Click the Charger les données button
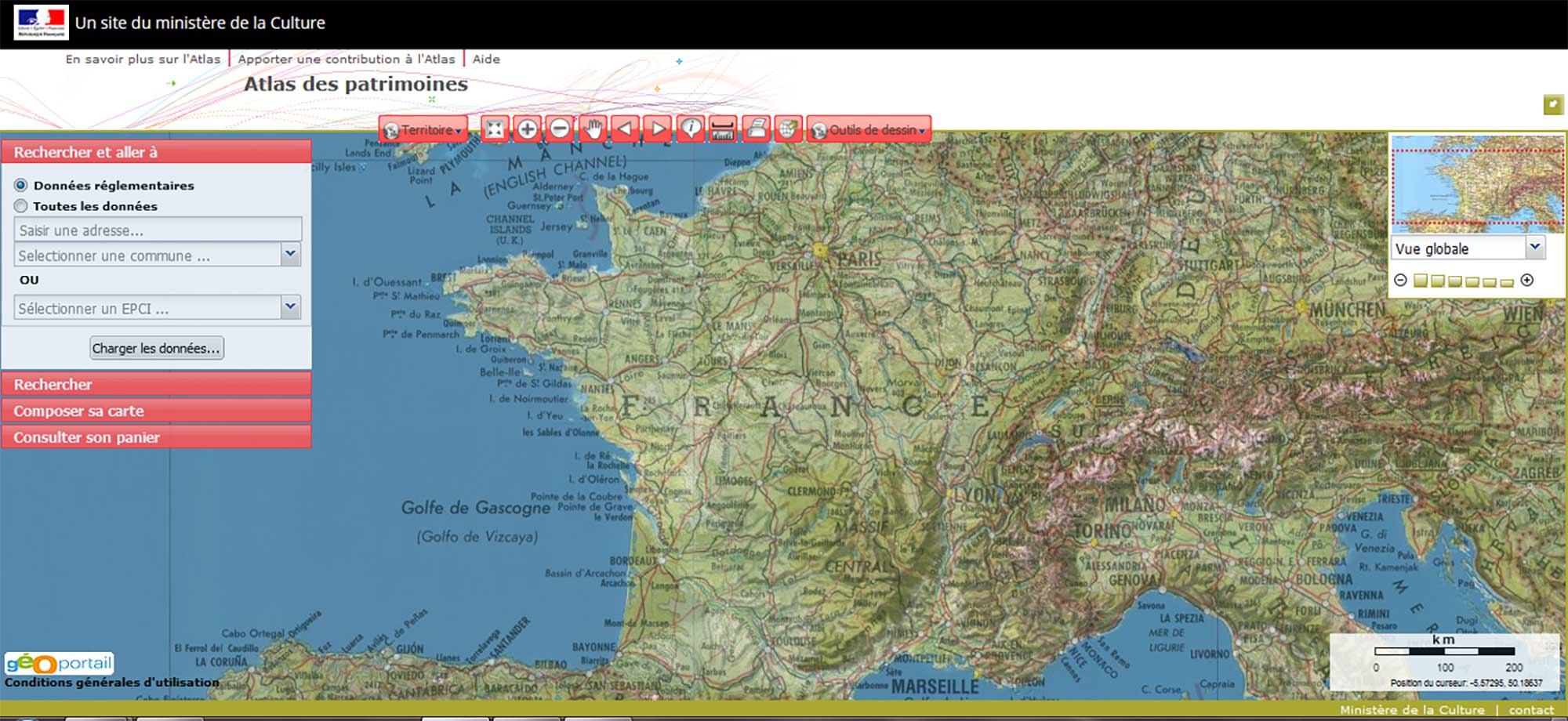Screen dimensions: 1568x721 (157, 348)
